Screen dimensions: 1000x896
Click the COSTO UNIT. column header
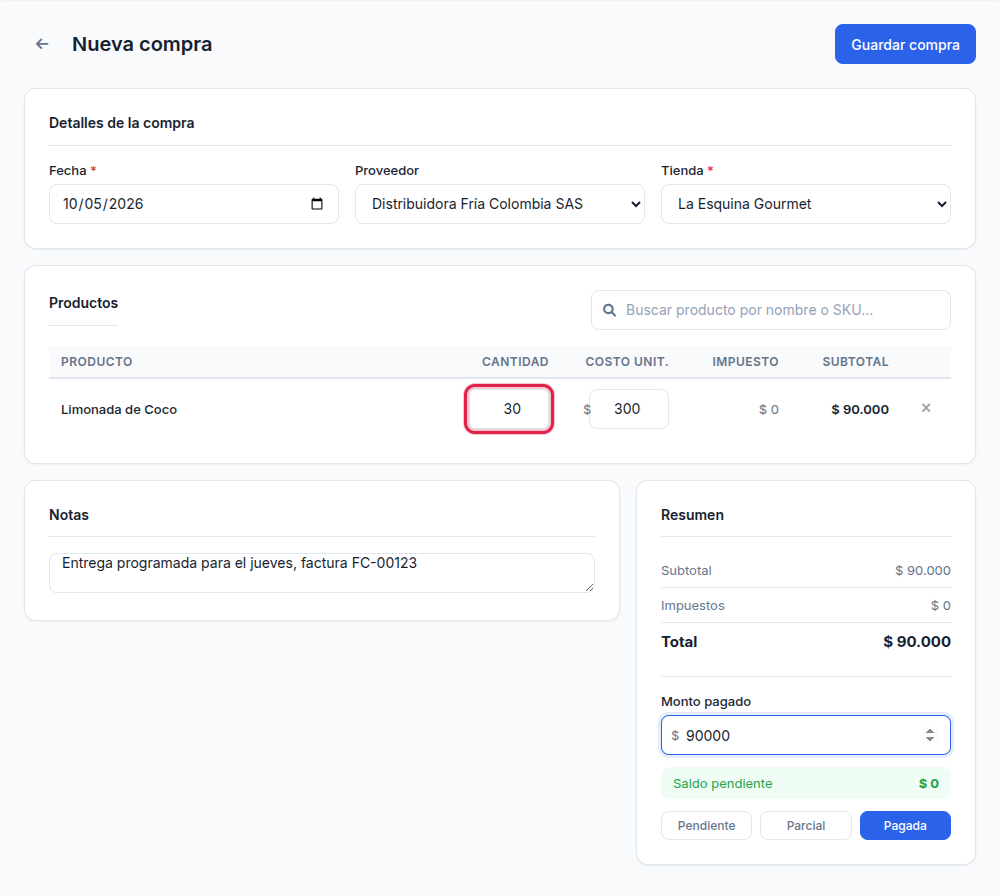(x=627, y=362)
